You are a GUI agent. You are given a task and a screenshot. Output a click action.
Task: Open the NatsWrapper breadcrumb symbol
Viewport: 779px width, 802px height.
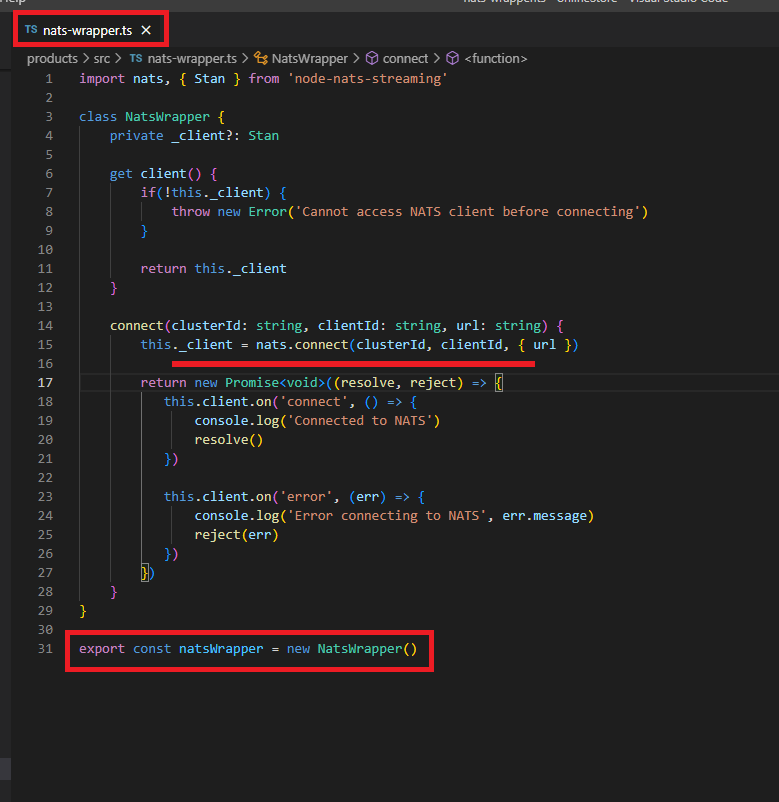coord(309,59)
